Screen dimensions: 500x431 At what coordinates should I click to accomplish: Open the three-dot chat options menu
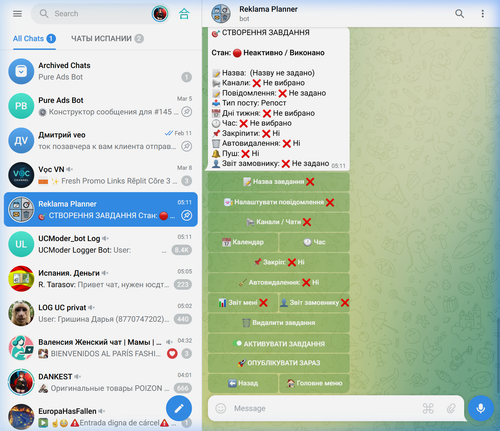(482, 14)
